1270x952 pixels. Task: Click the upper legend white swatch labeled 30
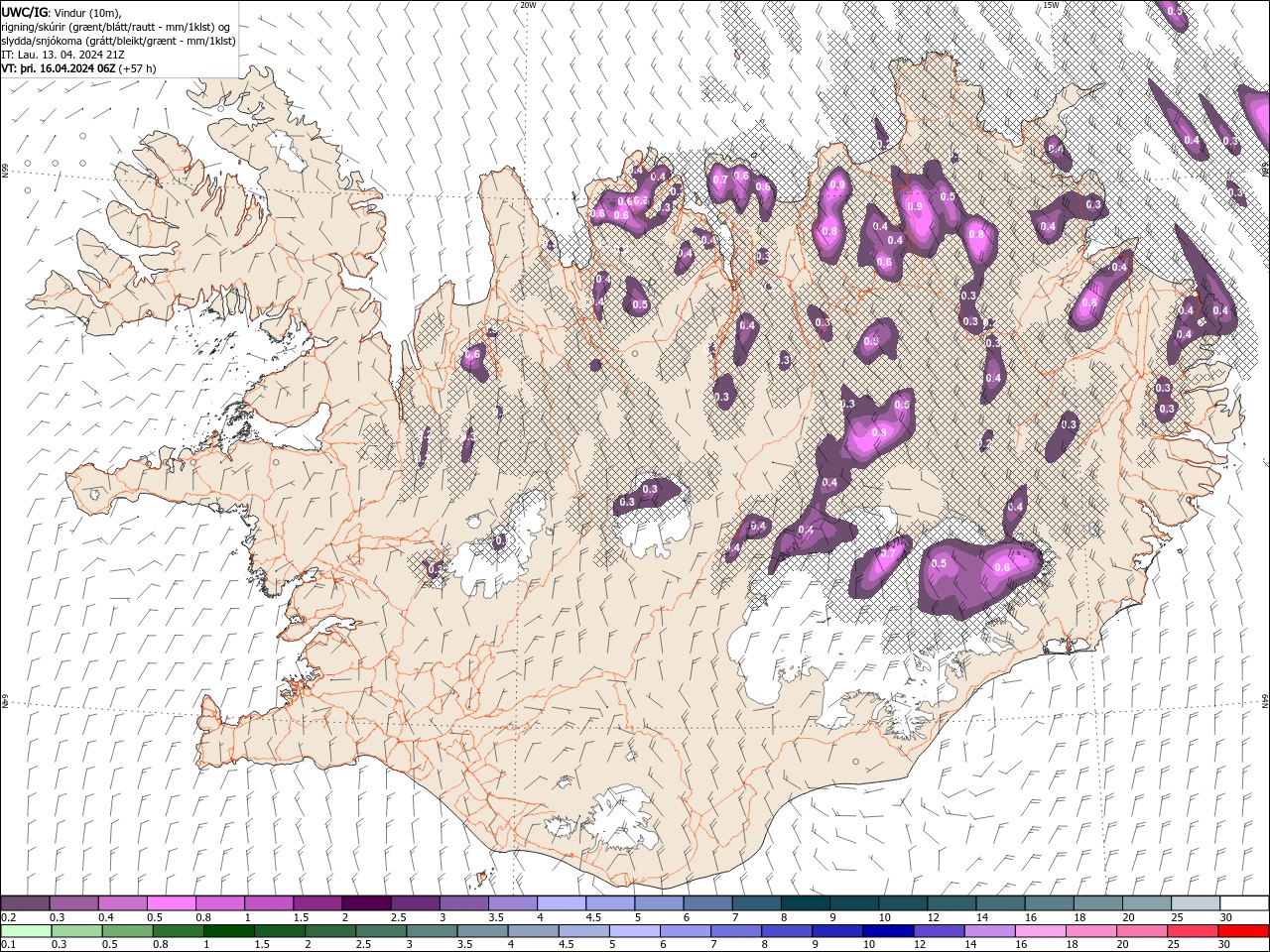pos(1245,903)
